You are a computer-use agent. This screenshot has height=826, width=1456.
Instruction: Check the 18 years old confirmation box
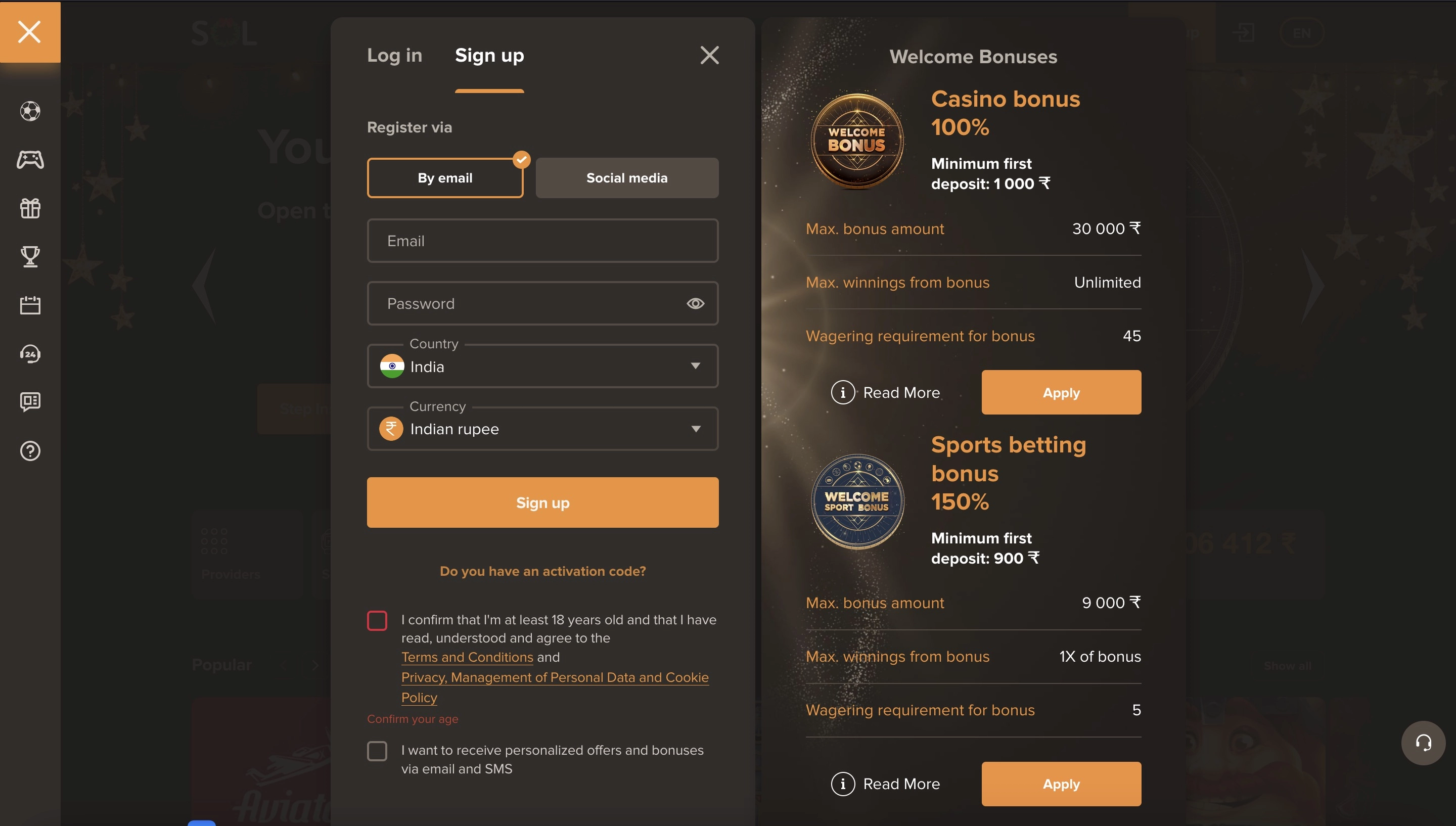(377, 620)
